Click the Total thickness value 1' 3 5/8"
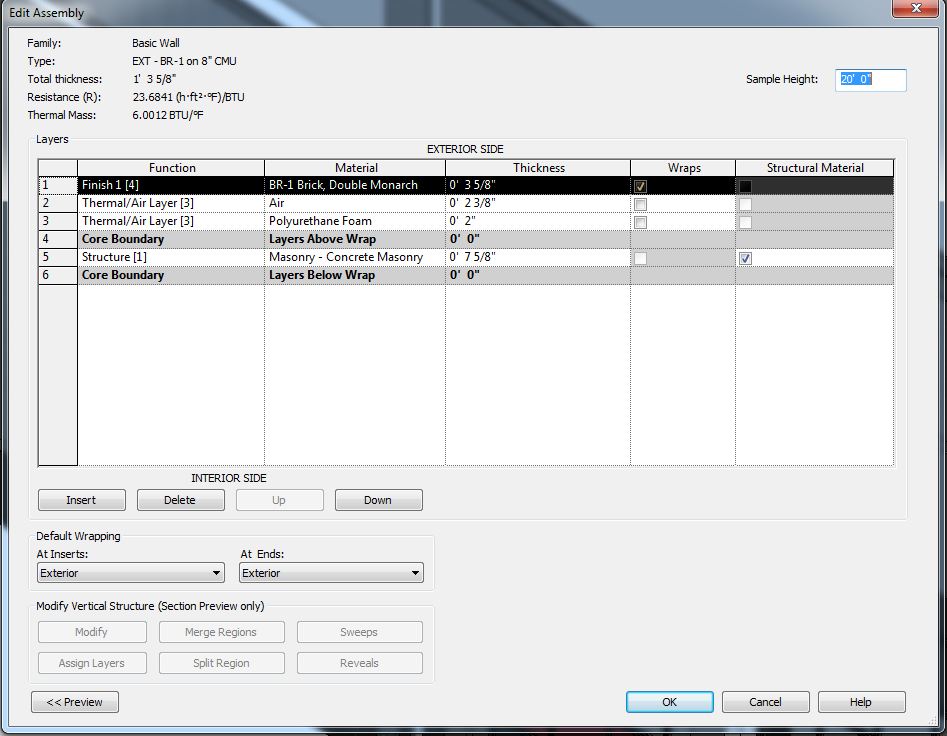The width and height of the screenshot is (947, 736). [x=155, y=79]
